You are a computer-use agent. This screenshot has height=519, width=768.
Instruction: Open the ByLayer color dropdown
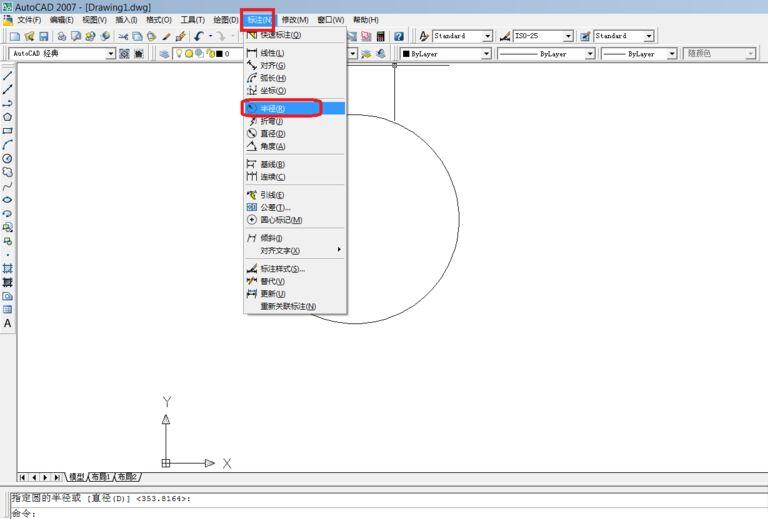[x=488, y=54]
